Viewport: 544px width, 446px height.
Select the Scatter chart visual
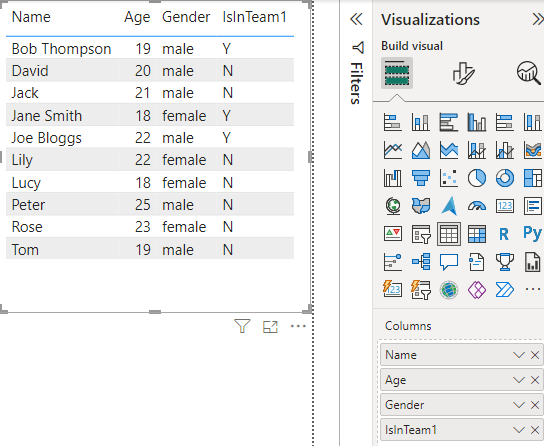pos(449,178)
